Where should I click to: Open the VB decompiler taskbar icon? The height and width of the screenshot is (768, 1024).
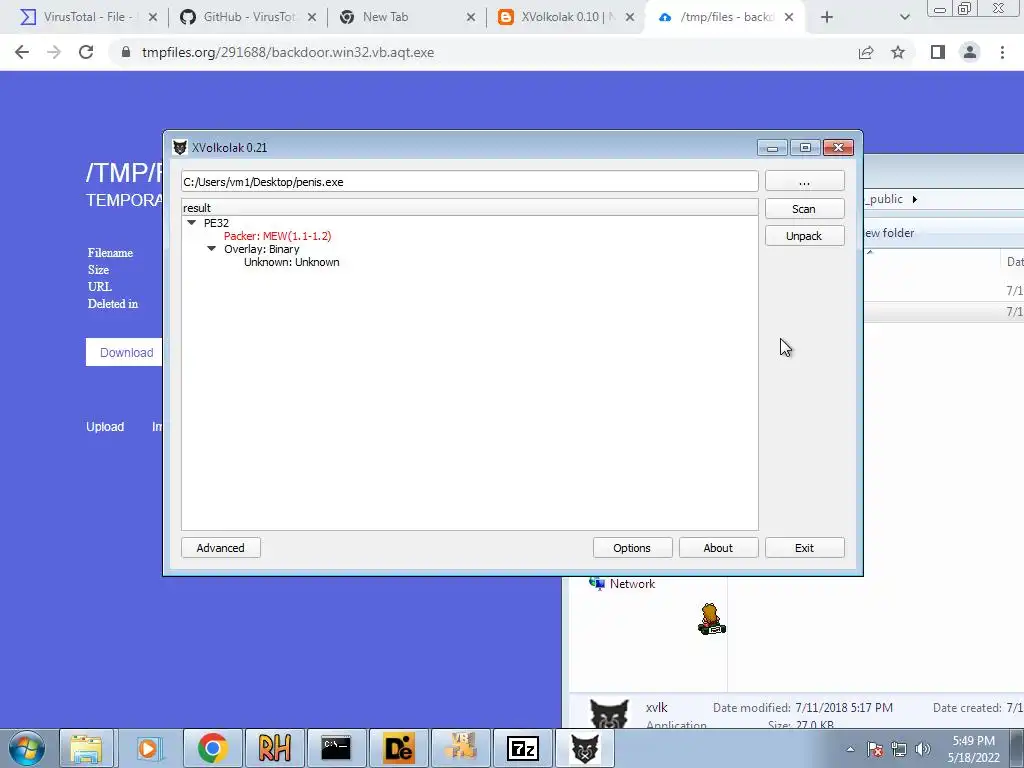[461, 748]
